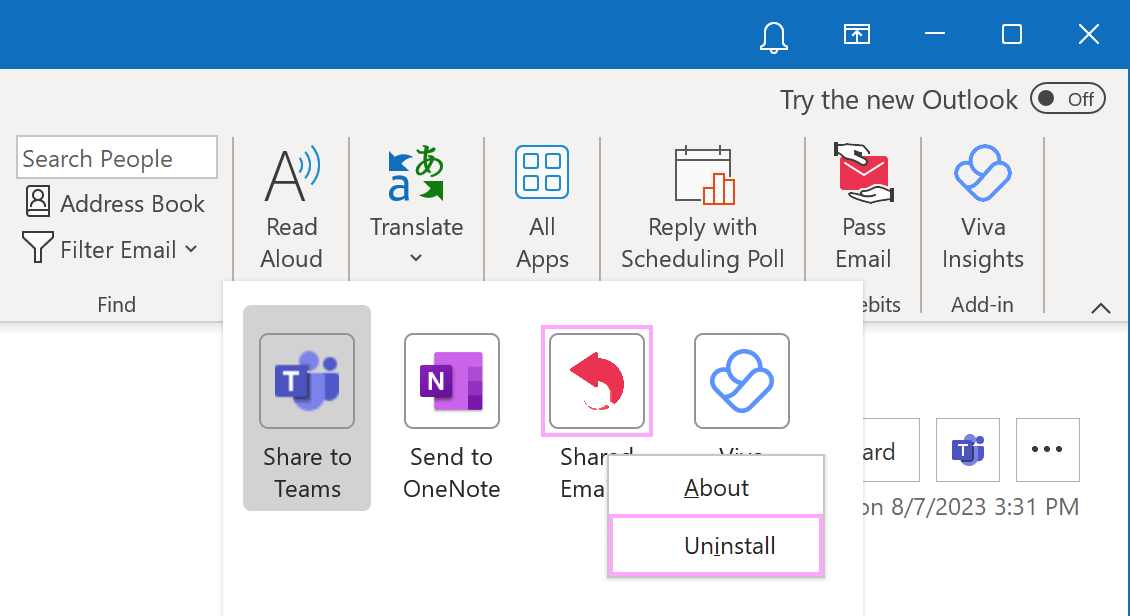Maximize the Outlook window
The width and height of the screenshot is (1130, 616).
[1012, 34]
